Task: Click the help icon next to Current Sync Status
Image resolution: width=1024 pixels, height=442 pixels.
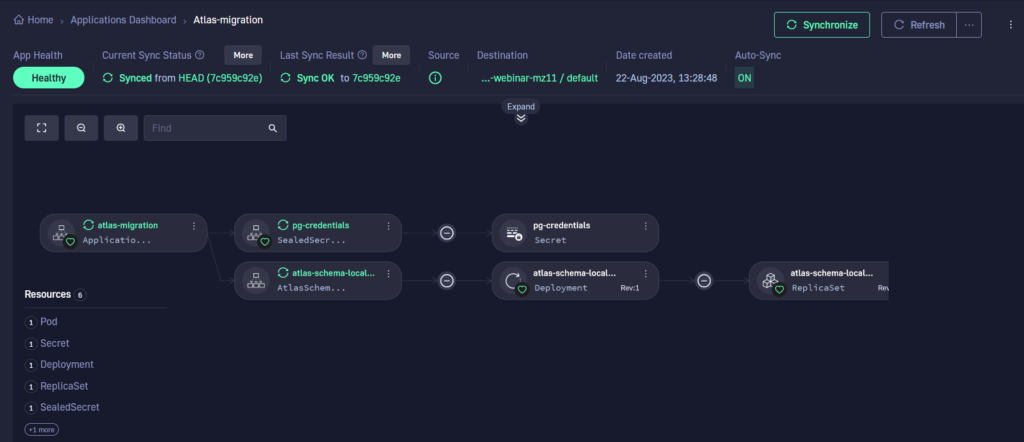Action: pos(200,55)
